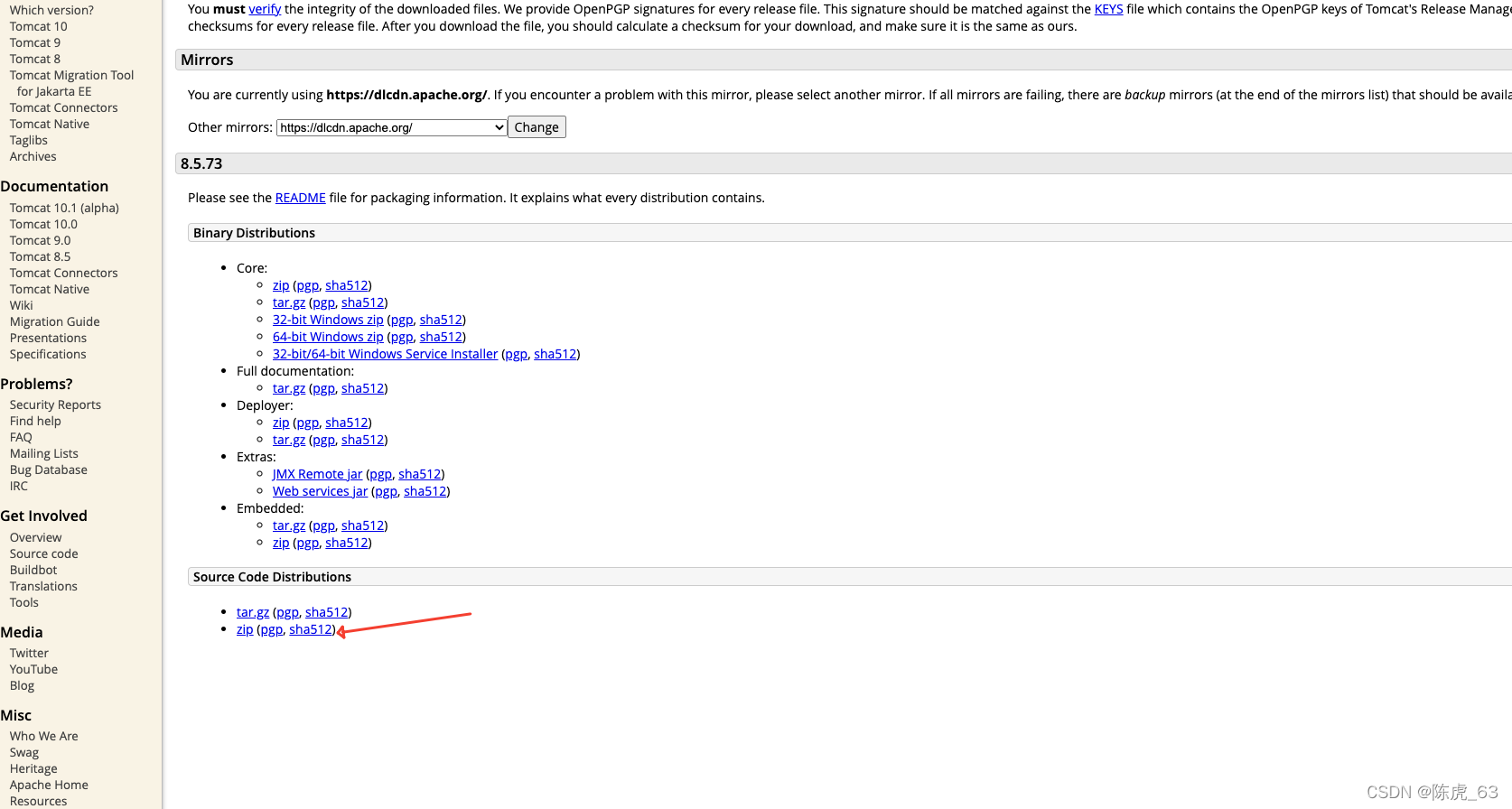This screenshot has width=1512, height=809.
Task: Open the README link
Action: [x=300, y=198]
